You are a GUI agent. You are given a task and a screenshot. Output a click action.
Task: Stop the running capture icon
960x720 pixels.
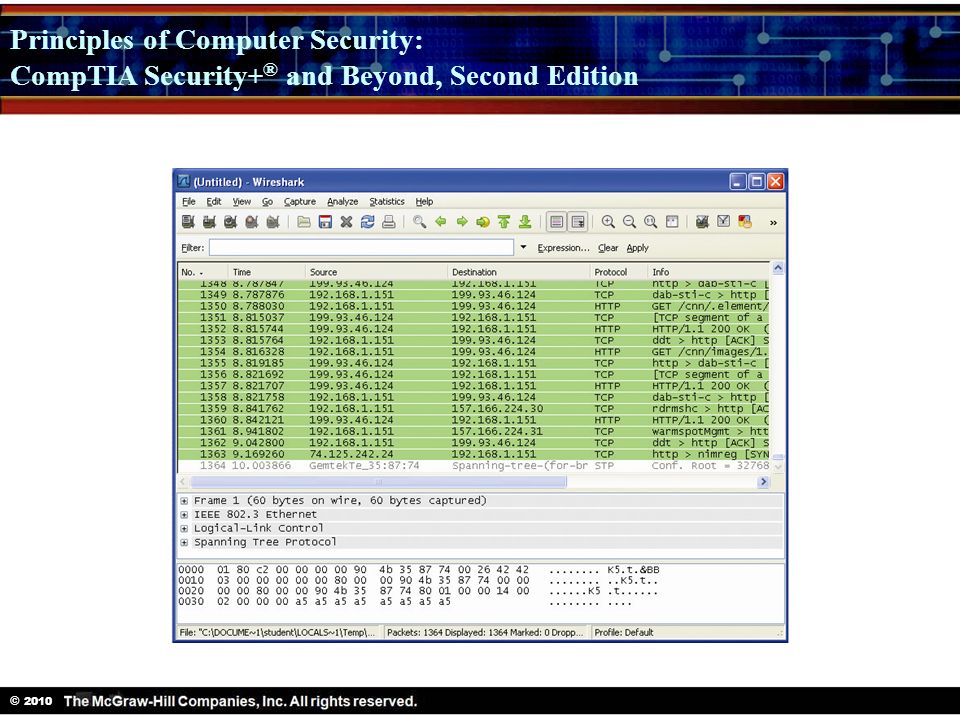[x=252, y=222]
